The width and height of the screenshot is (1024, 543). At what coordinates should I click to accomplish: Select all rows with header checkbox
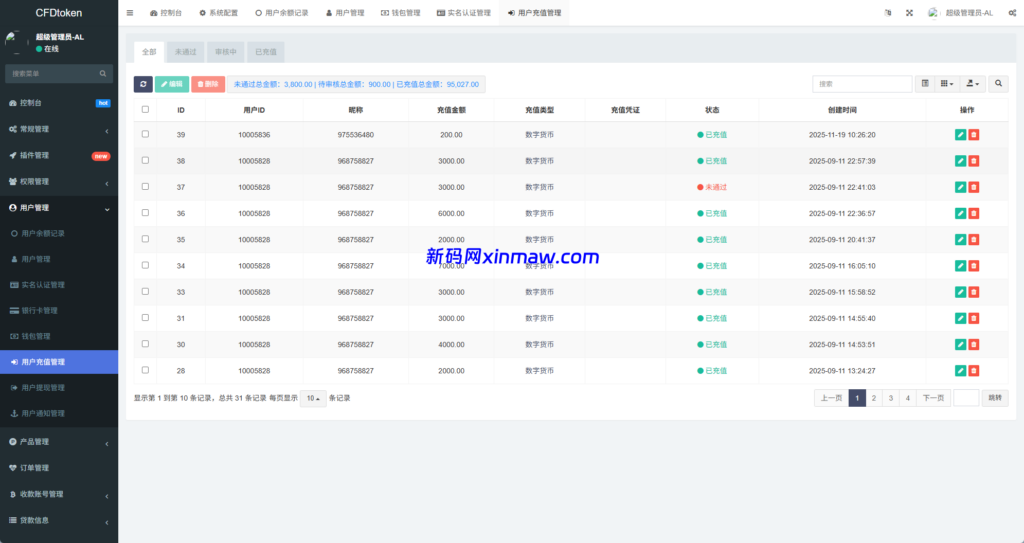(x=145, y=109)
